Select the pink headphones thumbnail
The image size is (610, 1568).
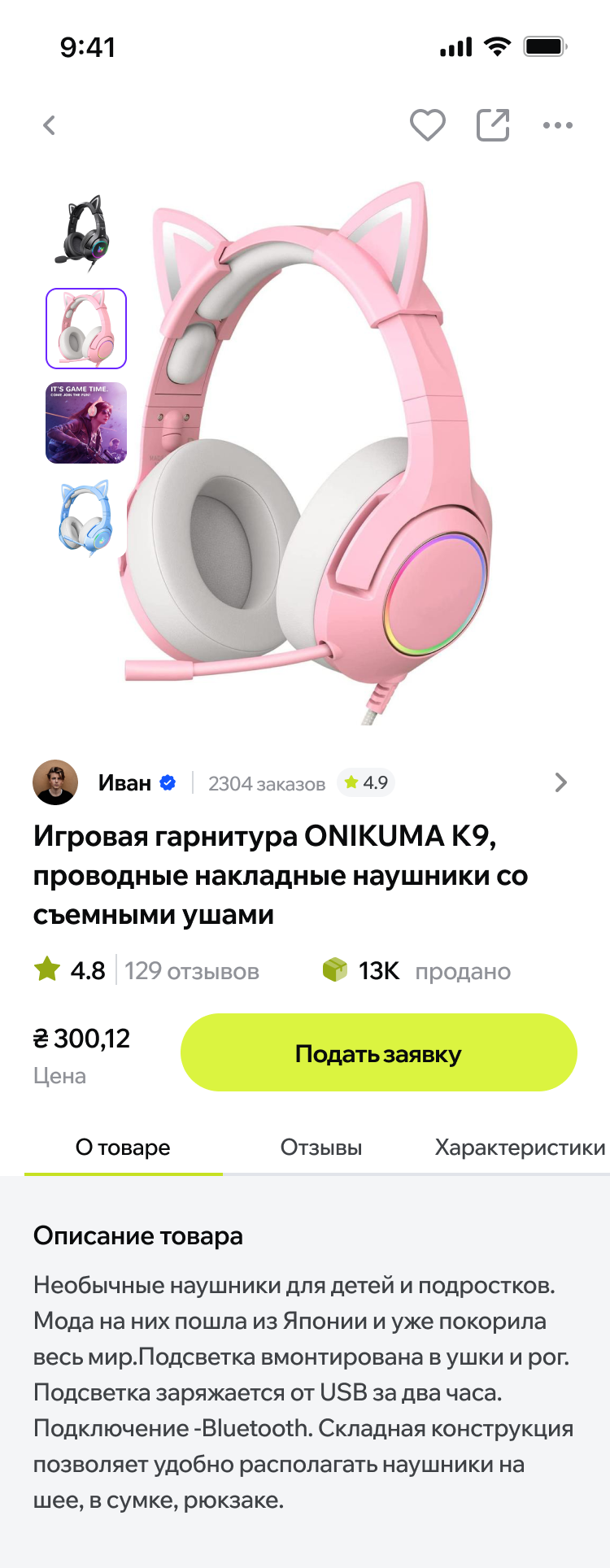[x=86, y=329]
